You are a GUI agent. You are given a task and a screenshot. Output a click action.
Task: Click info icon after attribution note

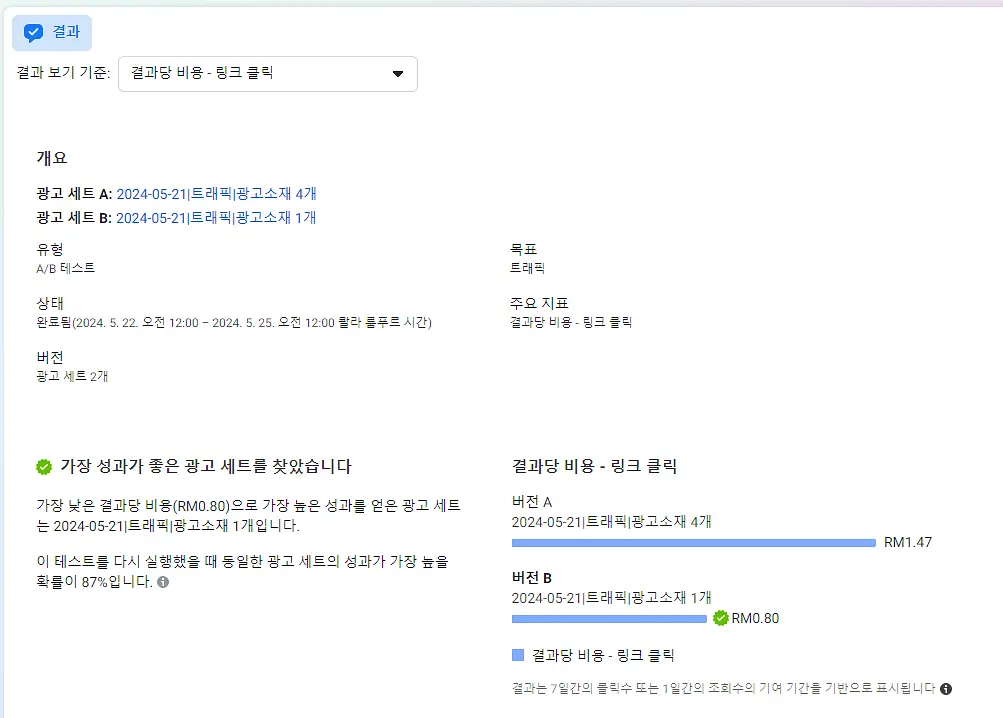(946, 689)
